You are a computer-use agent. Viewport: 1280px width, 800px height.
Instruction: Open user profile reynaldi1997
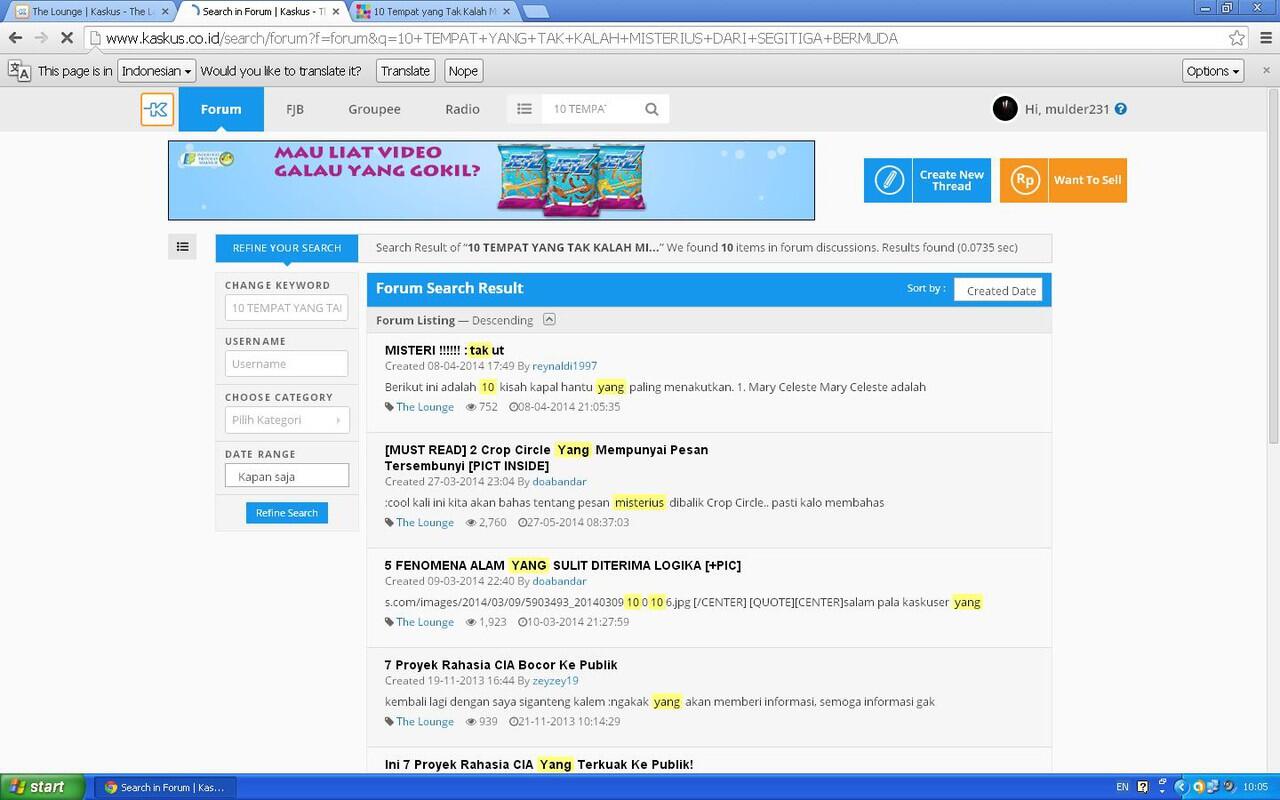tap(564, 366)
